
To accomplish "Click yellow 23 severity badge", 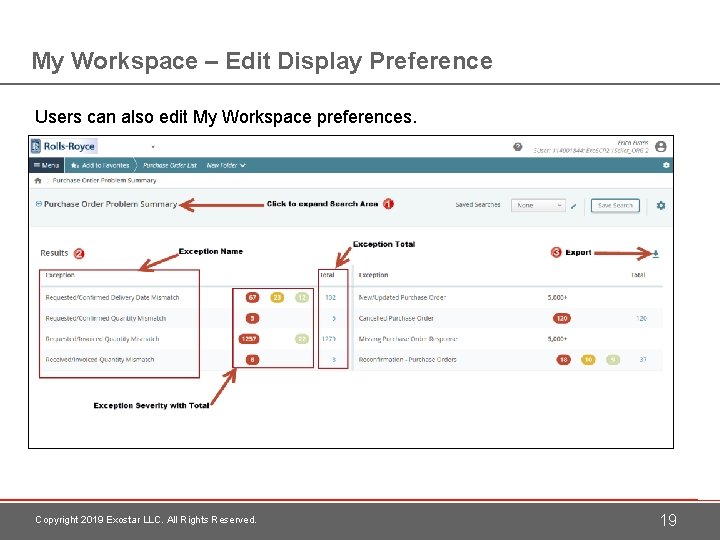I will point(277,298).
